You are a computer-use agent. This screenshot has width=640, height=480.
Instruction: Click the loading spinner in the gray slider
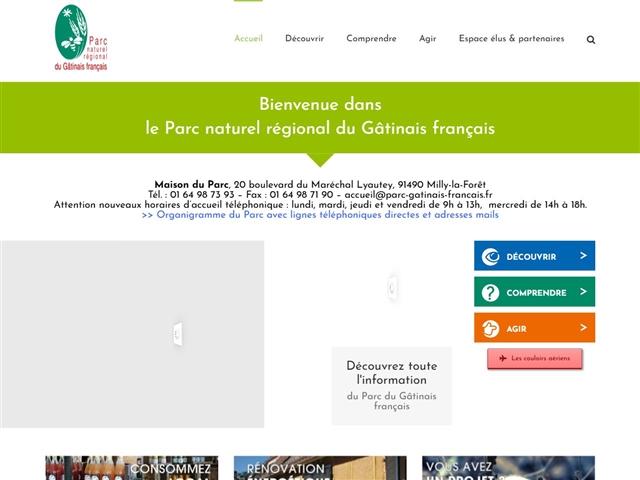(x=177, y=334)
